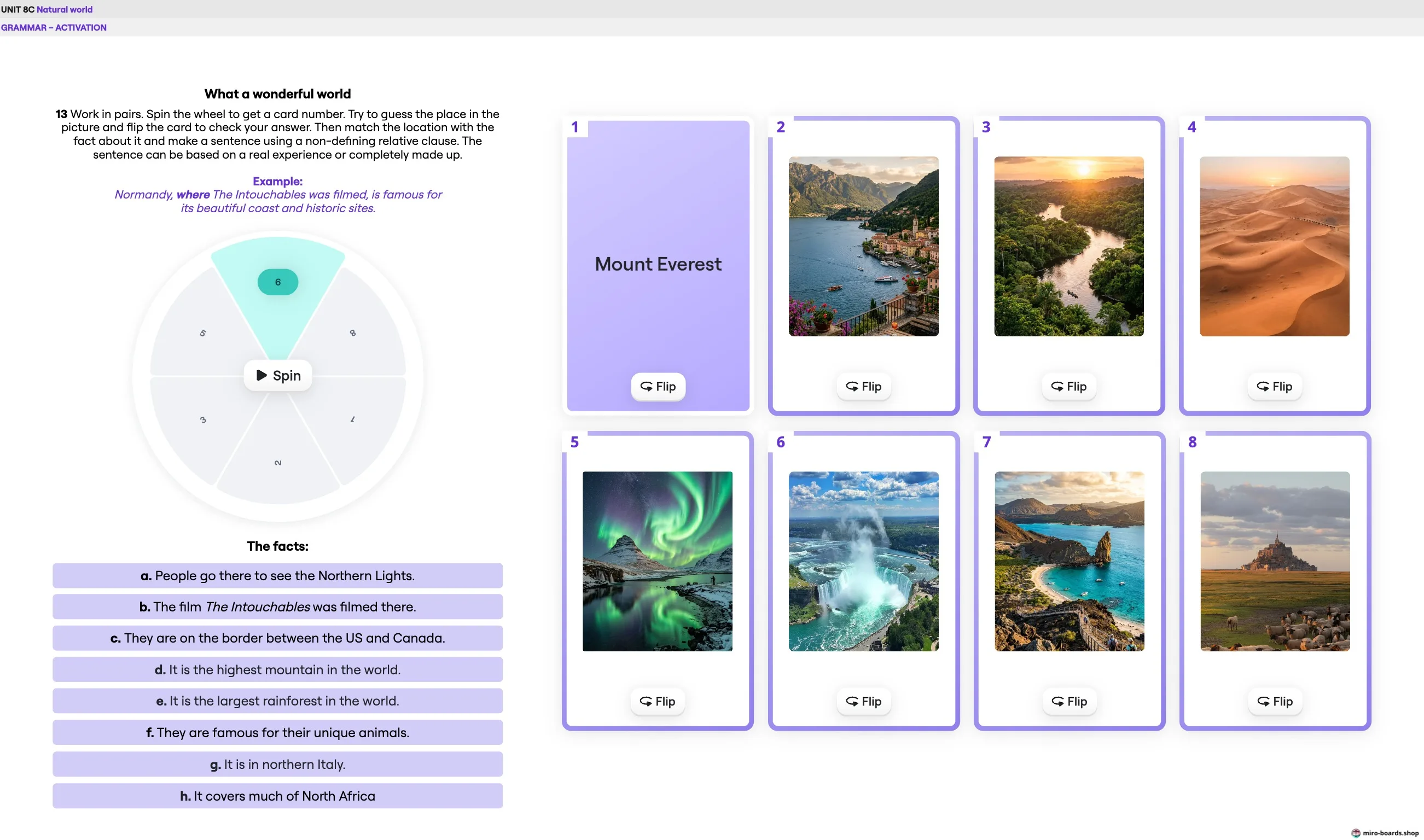
Task: Click wheel segment number 8
Action: pyautogui.click(x=353, y=333)
